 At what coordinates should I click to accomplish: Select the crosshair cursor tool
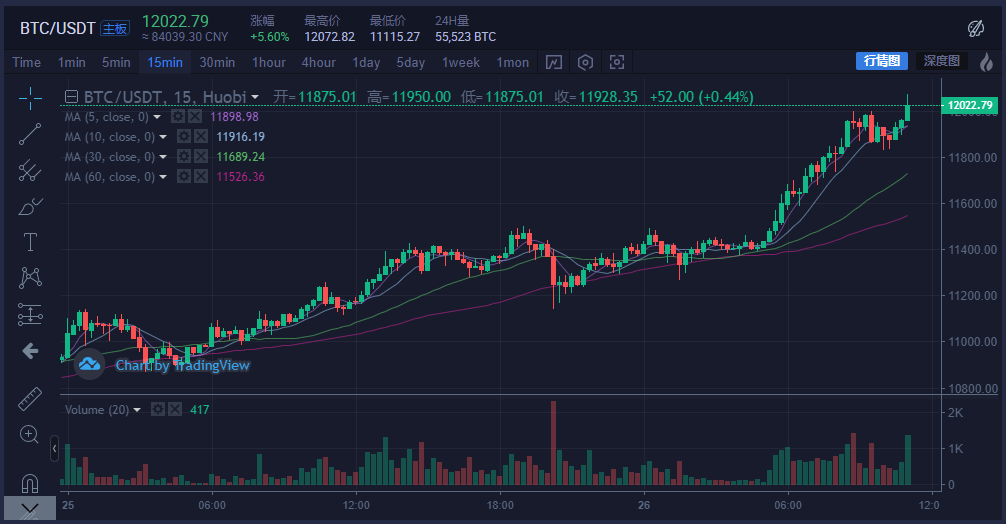[x=30, y=98]
